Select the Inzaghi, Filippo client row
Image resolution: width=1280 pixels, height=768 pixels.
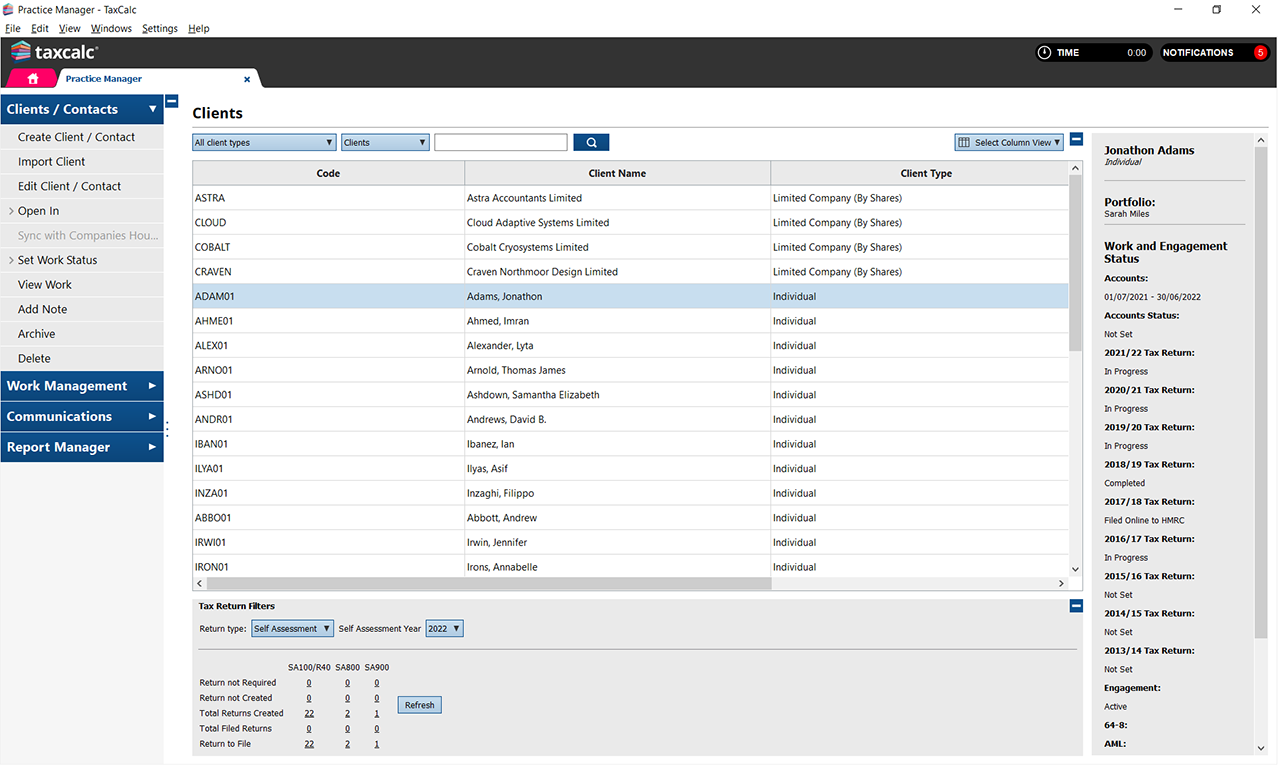point(630,493)
